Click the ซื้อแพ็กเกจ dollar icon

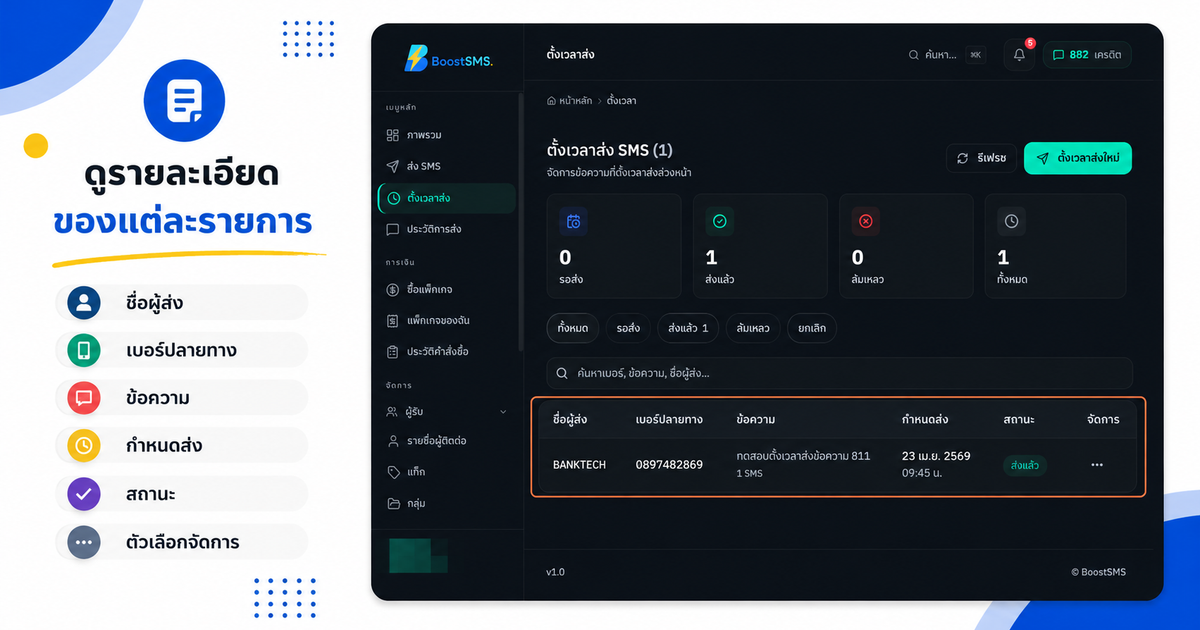(392, 290)
